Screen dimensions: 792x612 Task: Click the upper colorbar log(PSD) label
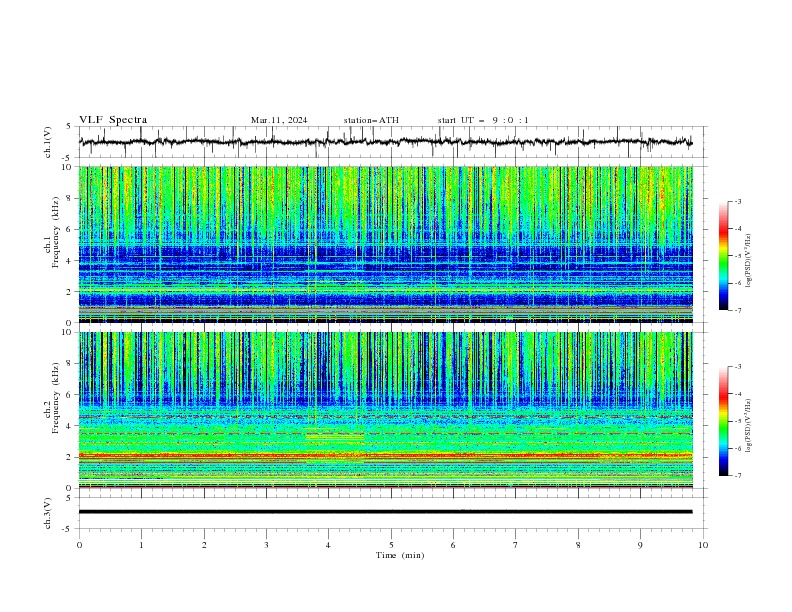(x=749, y=260)
